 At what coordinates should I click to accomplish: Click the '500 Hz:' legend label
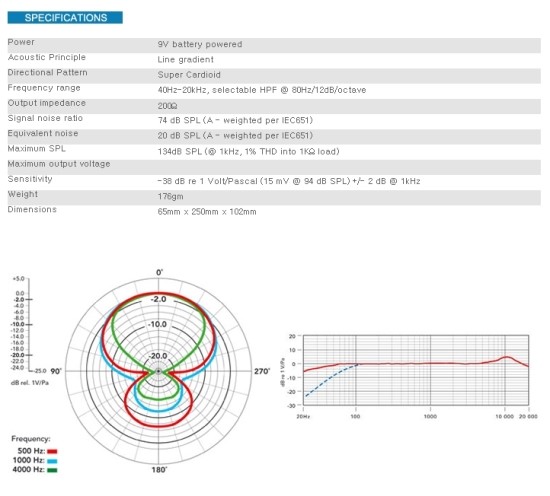(x=31, y=451)
